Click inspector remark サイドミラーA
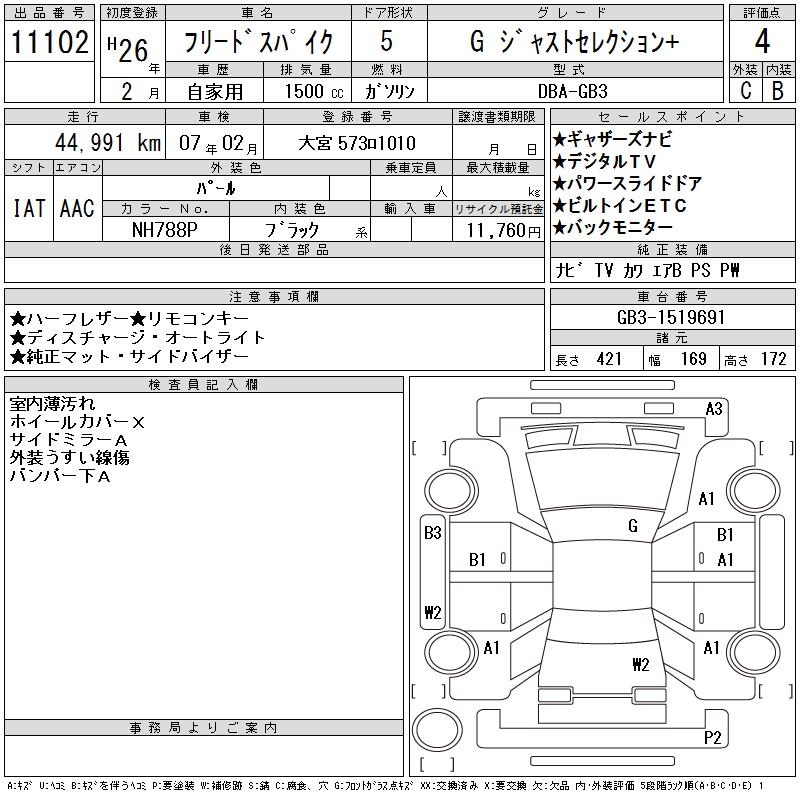The height and width of the screenshot is (800, 800). click(68, 440)
